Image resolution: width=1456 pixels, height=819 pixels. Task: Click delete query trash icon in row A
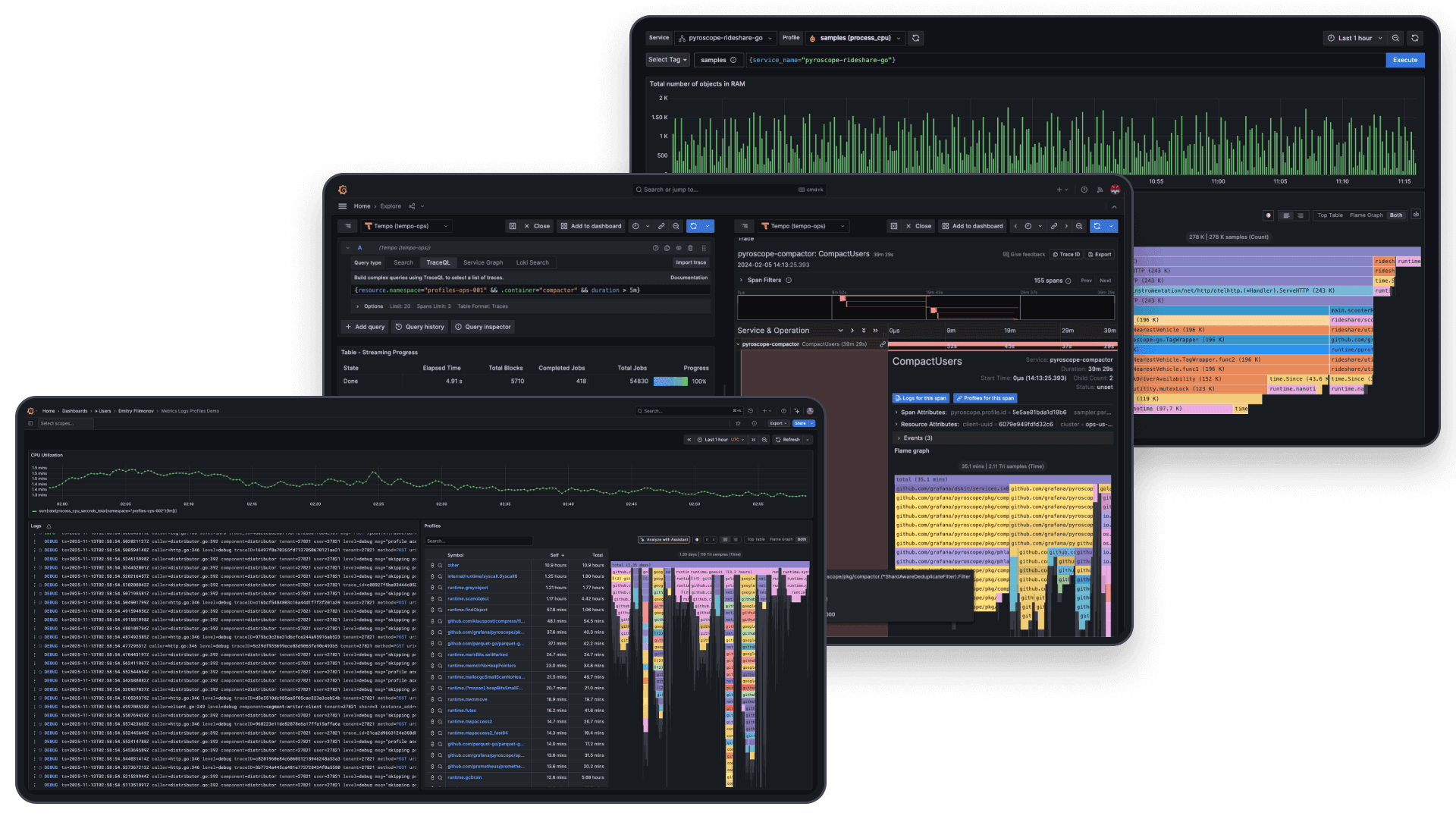[x=690, y=248]
